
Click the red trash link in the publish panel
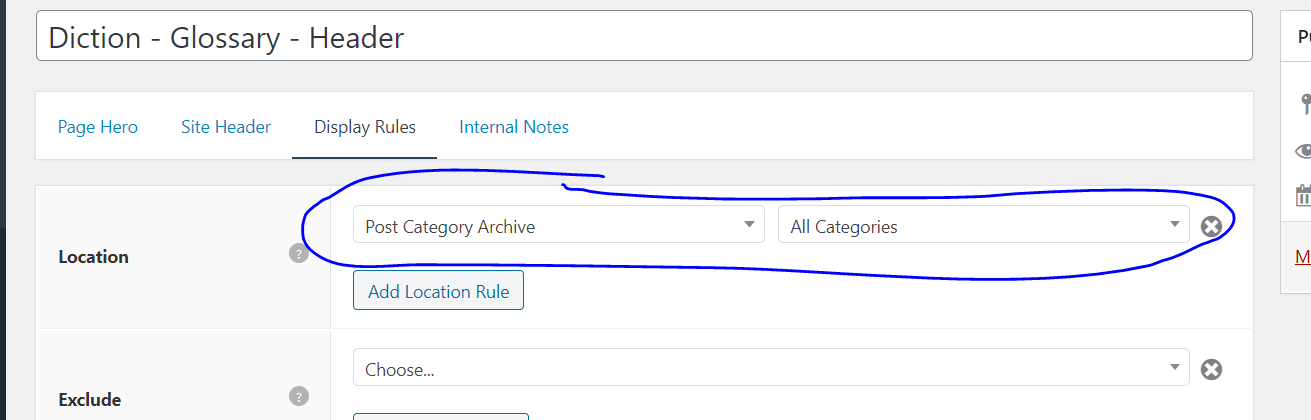point(1303,257)
